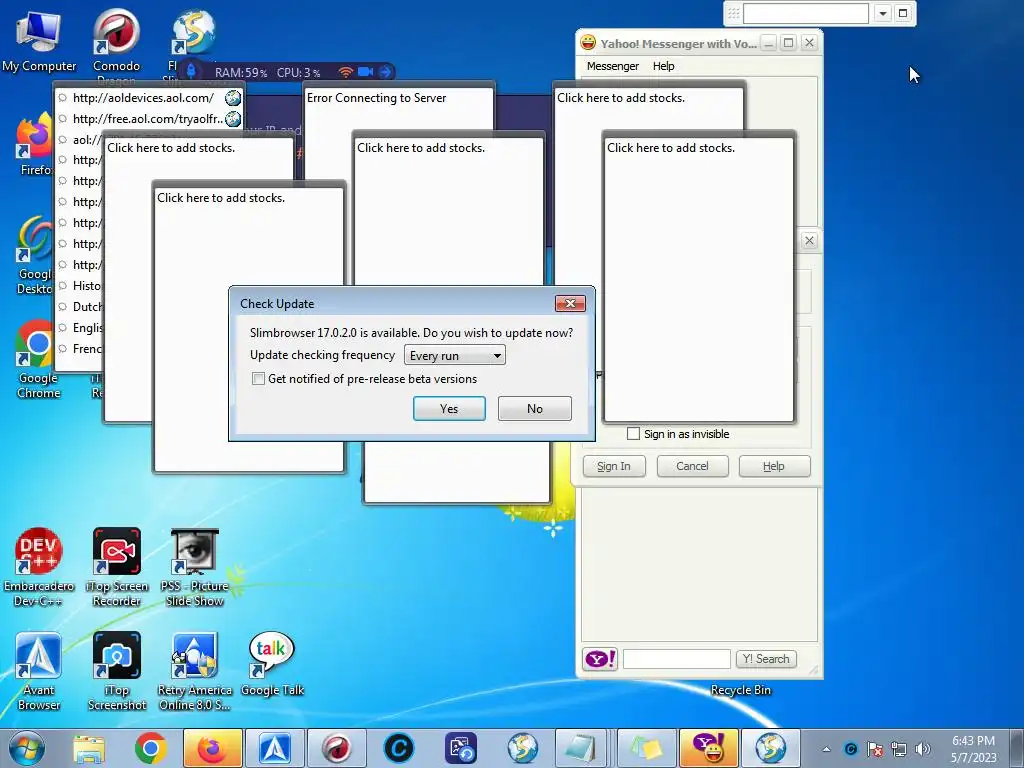This screenshot has height=768, width=1024.
Task: Click the globe icon beside aoldevices.aol.com
Action: tap(232, 98)
